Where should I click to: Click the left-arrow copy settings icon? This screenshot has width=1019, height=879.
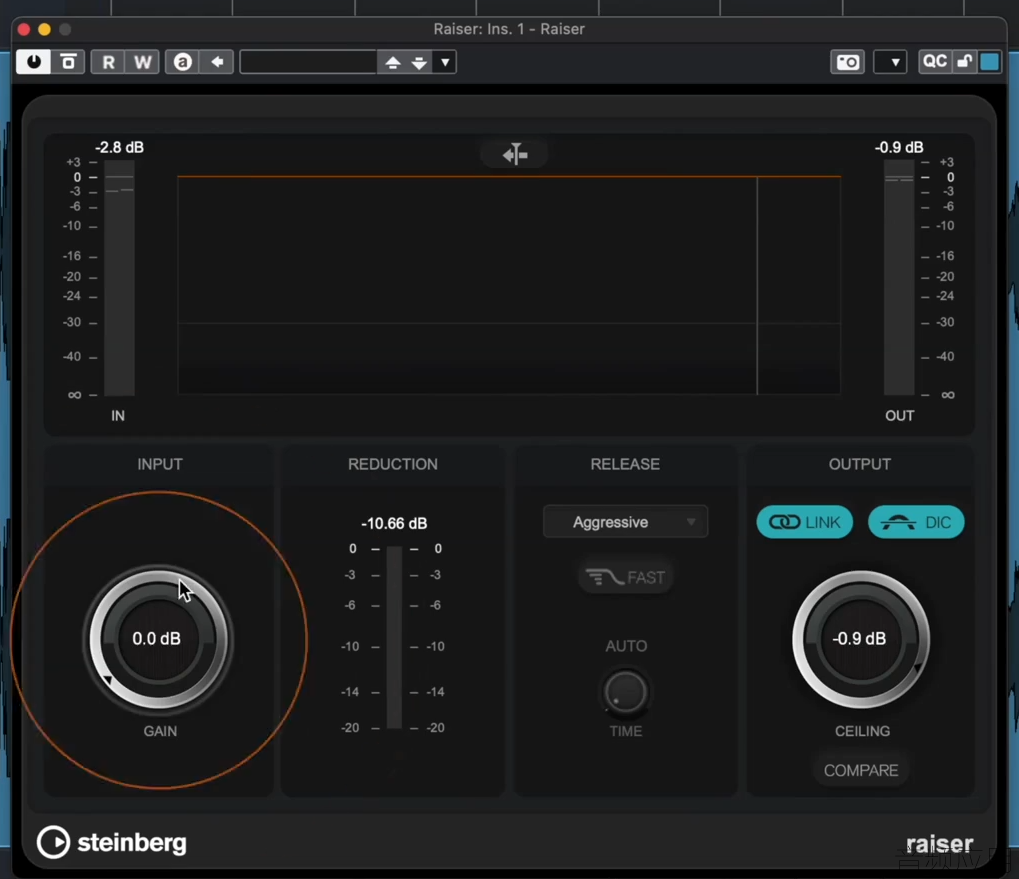(x=217, y=62)
